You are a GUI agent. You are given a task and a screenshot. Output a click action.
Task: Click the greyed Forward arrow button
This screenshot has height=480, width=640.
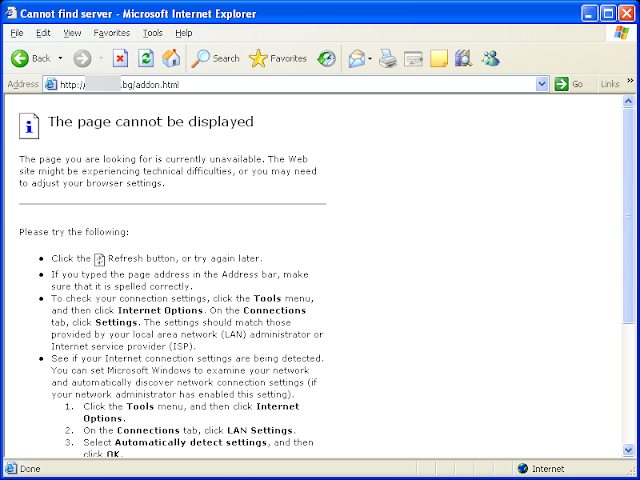coord(82,59)
